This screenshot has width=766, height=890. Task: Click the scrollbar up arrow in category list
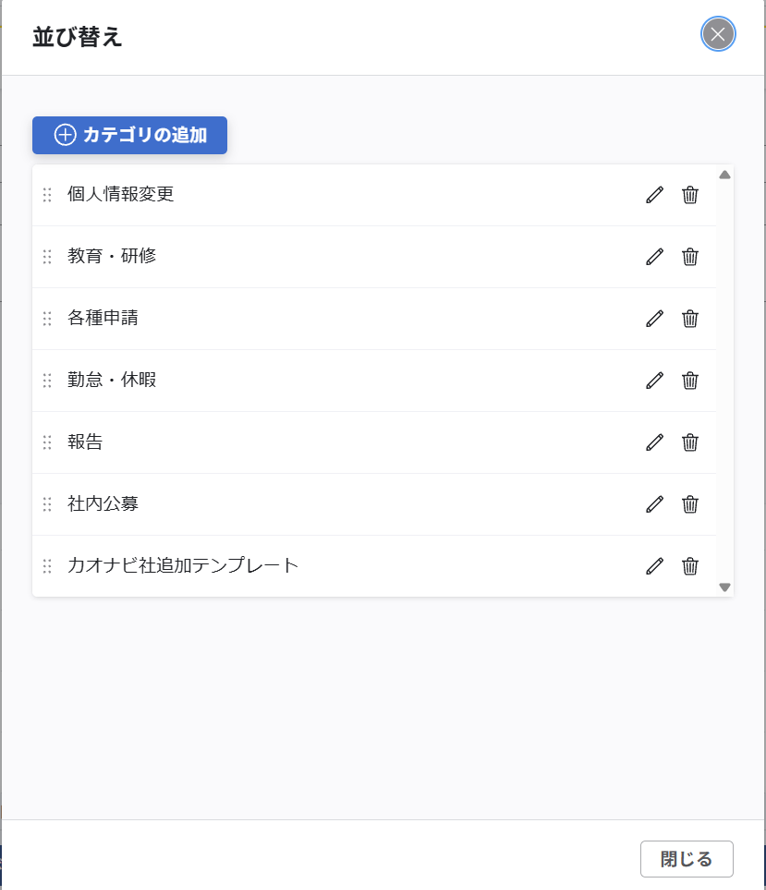(x=725, y=175)
